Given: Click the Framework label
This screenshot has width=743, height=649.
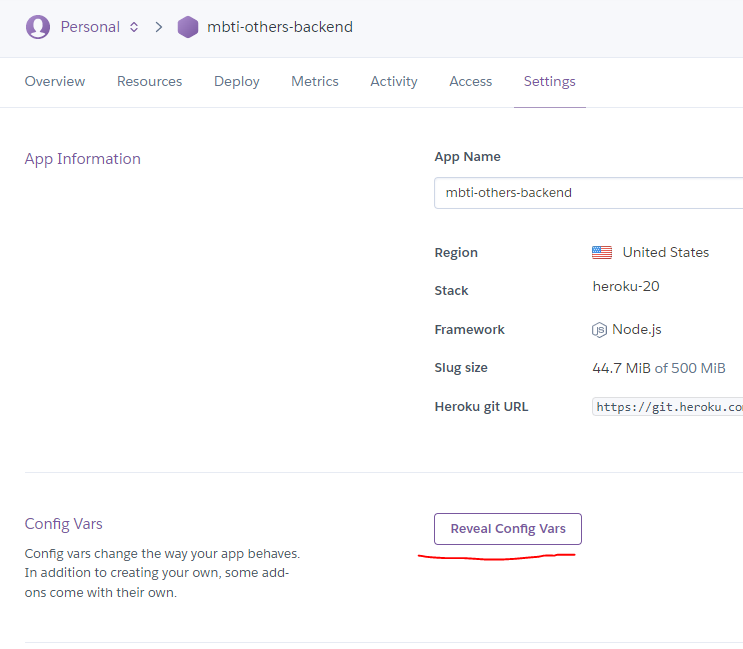Looking at the screenshot, I should [x=470, y=330].
